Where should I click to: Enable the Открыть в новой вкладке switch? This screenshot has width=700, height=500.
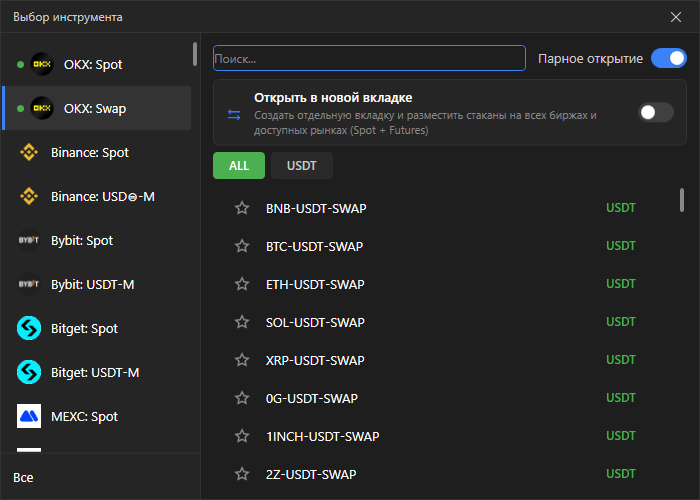[x=656, y=112]
